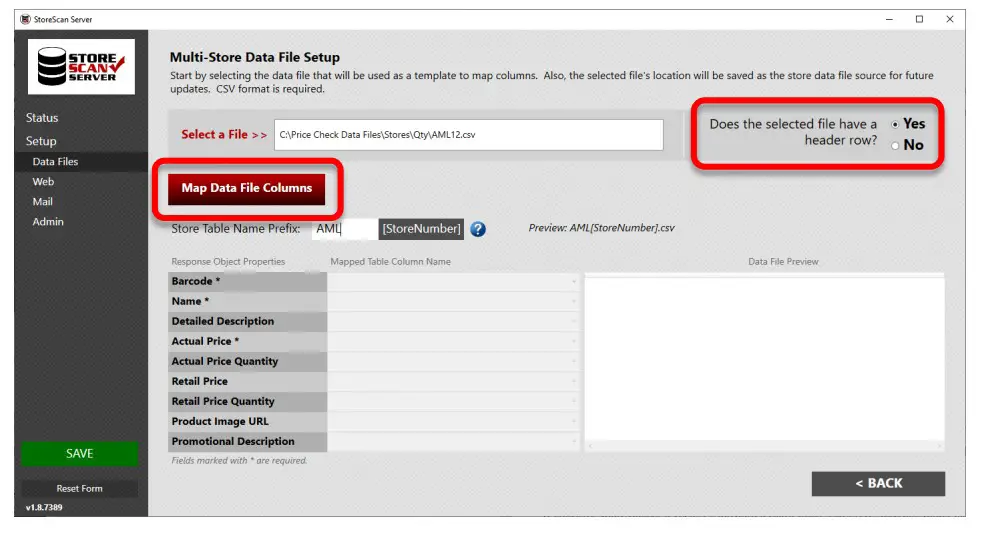Open the Promotional Description column dropdown
Image resolution: width=987 pixels, height=533 pixels.
[x=453, y=442]
